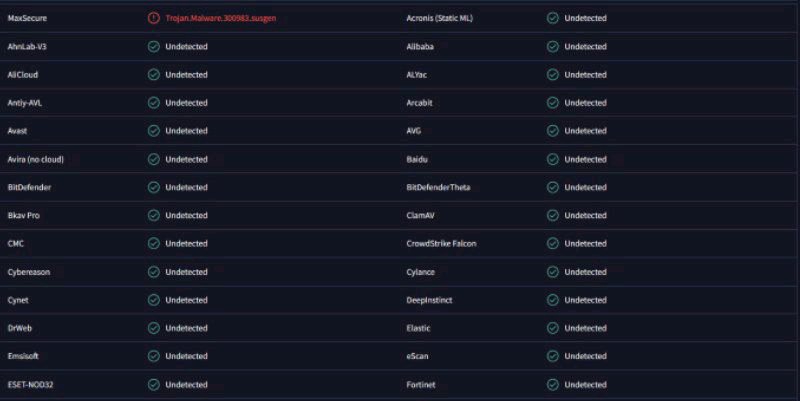Click the red alert icon beside MaxSecure
The image size is (800, 401).
tap(153, 18)
